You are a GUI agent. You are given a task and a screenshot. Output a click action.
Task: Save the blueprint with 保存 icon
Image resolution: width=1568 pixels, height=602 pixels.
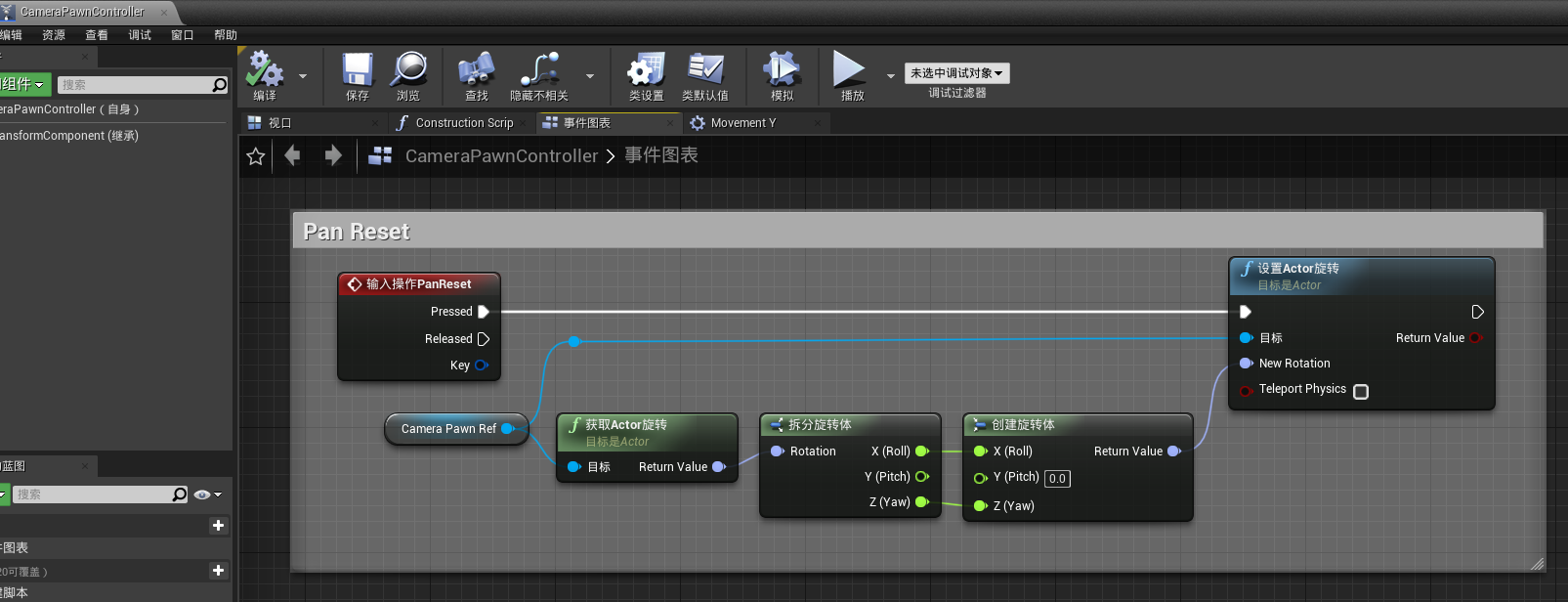point(358,70)
